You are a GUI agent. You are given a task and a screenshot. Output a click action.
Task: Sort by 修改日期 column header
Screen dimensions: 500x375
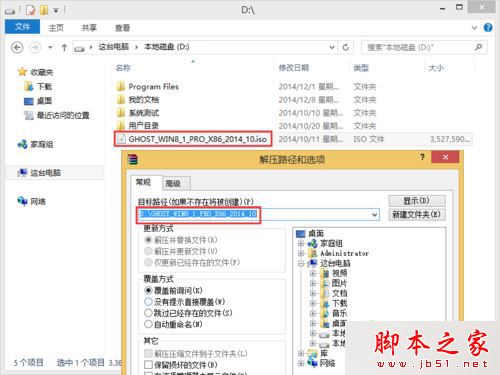coord(294,68)
